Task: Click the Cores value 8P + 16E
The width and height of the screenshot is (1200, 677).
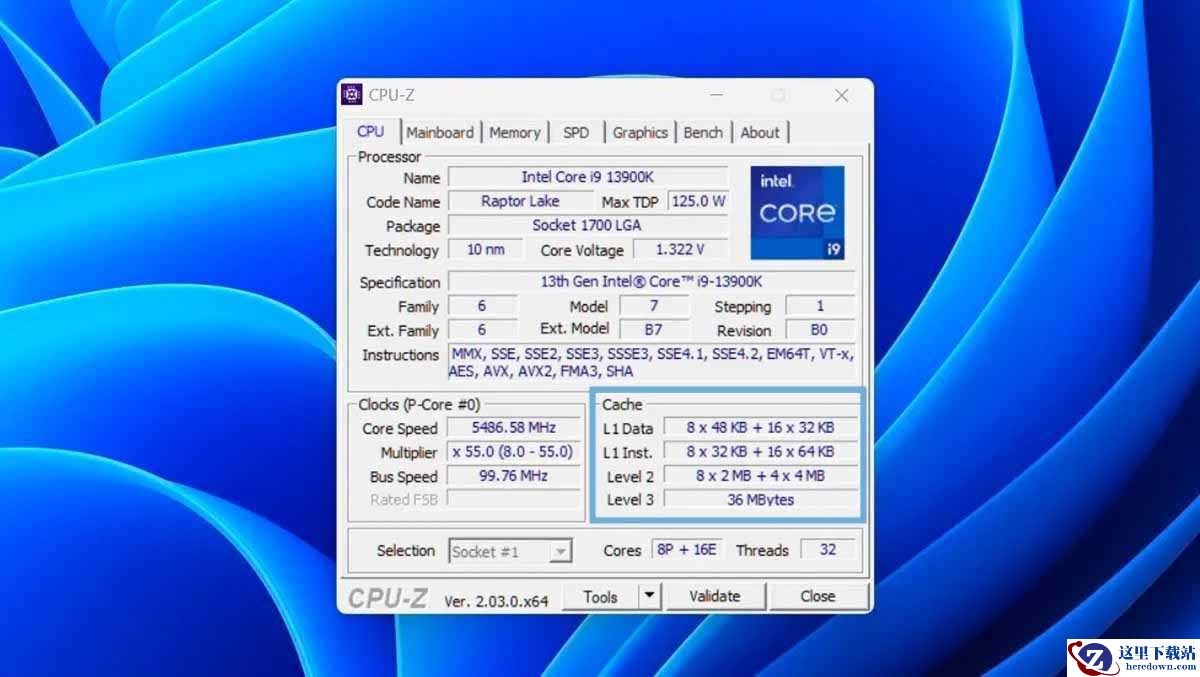Action: pos(686,550)
